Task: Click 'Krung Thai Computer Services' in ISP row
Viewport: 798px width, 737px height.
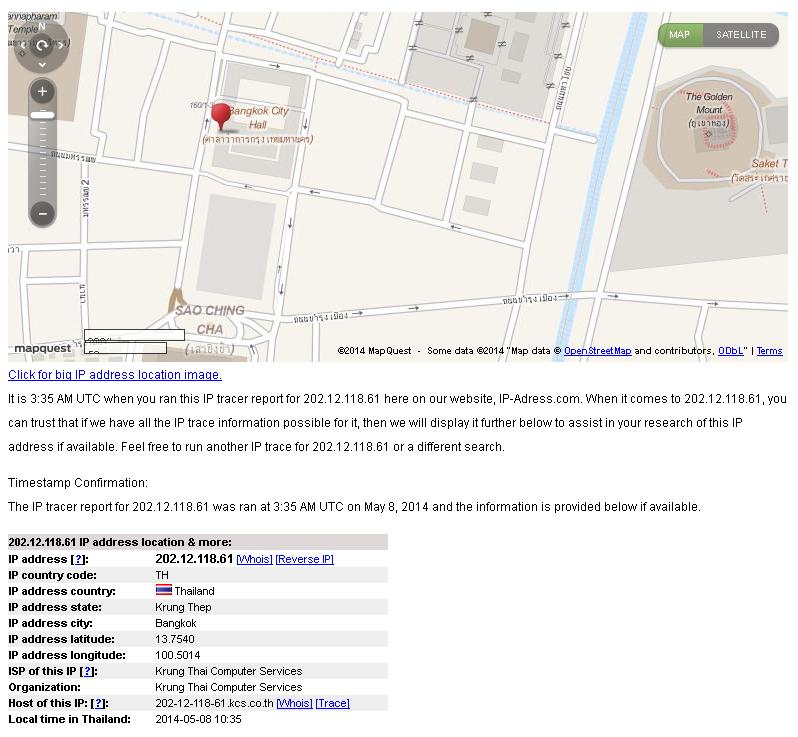Action: [229, 671]
